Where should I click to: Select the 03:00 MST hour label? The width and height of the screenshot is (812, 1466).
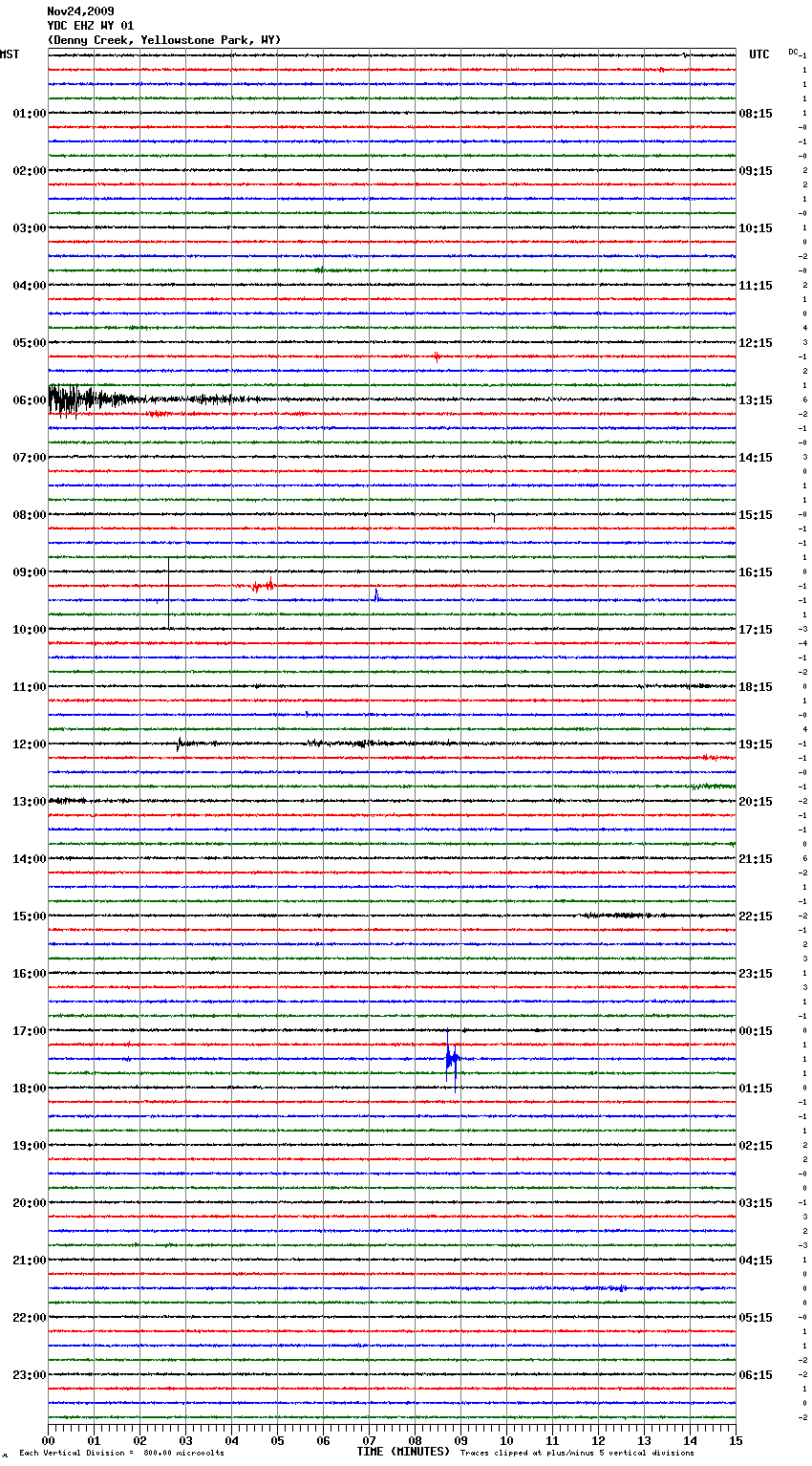[x=30, y=228]
